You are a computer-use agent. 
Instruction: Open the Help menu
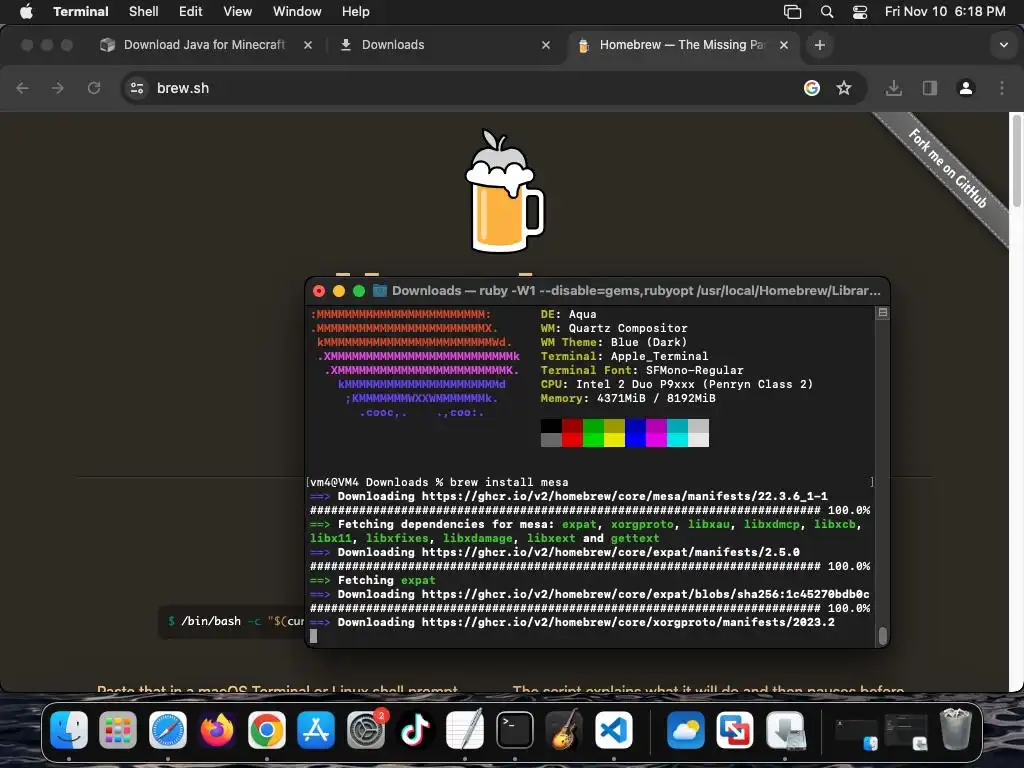356,11
